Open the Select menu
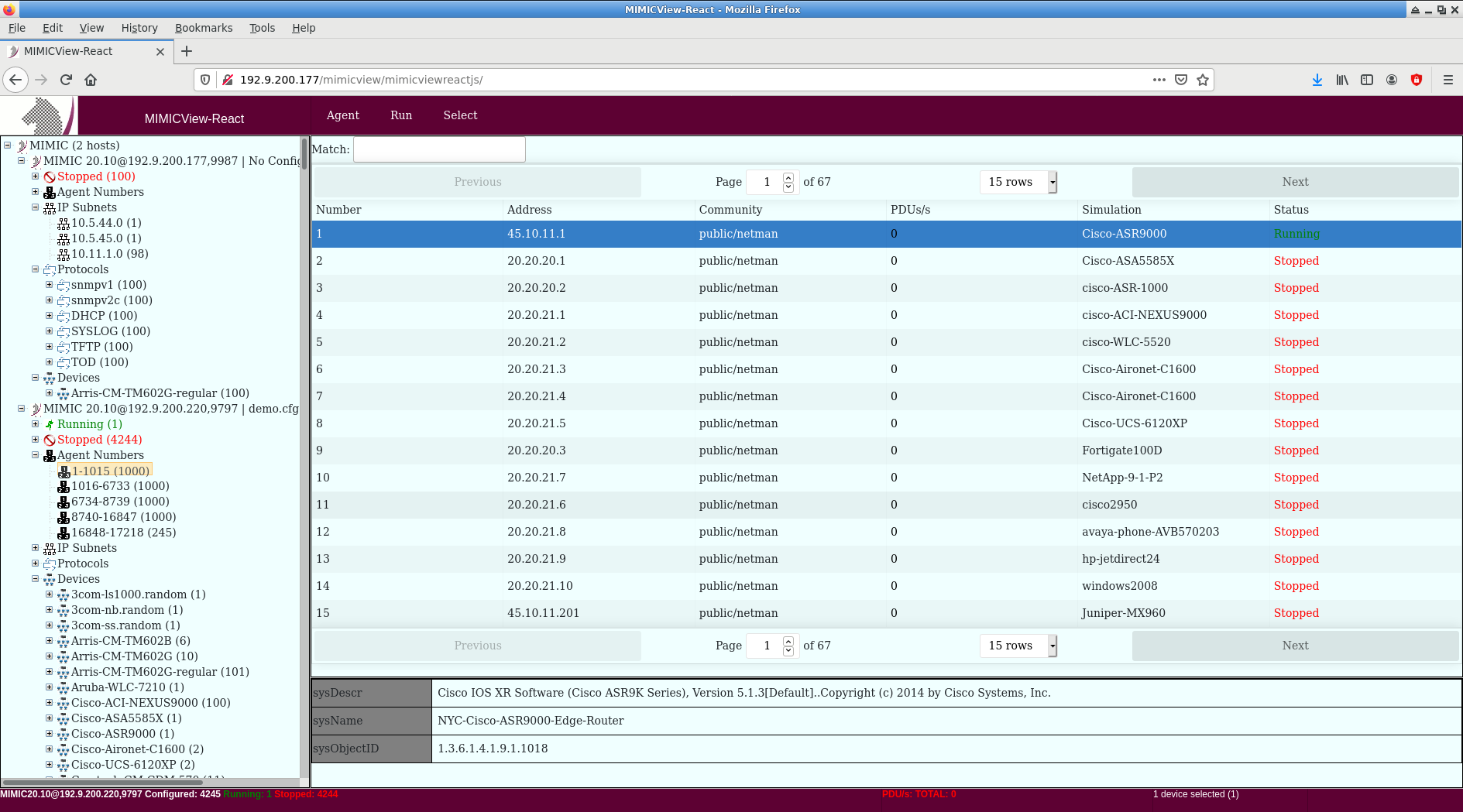The height and width of the screenshot is (812, 1463). click(x=460, y=115)
